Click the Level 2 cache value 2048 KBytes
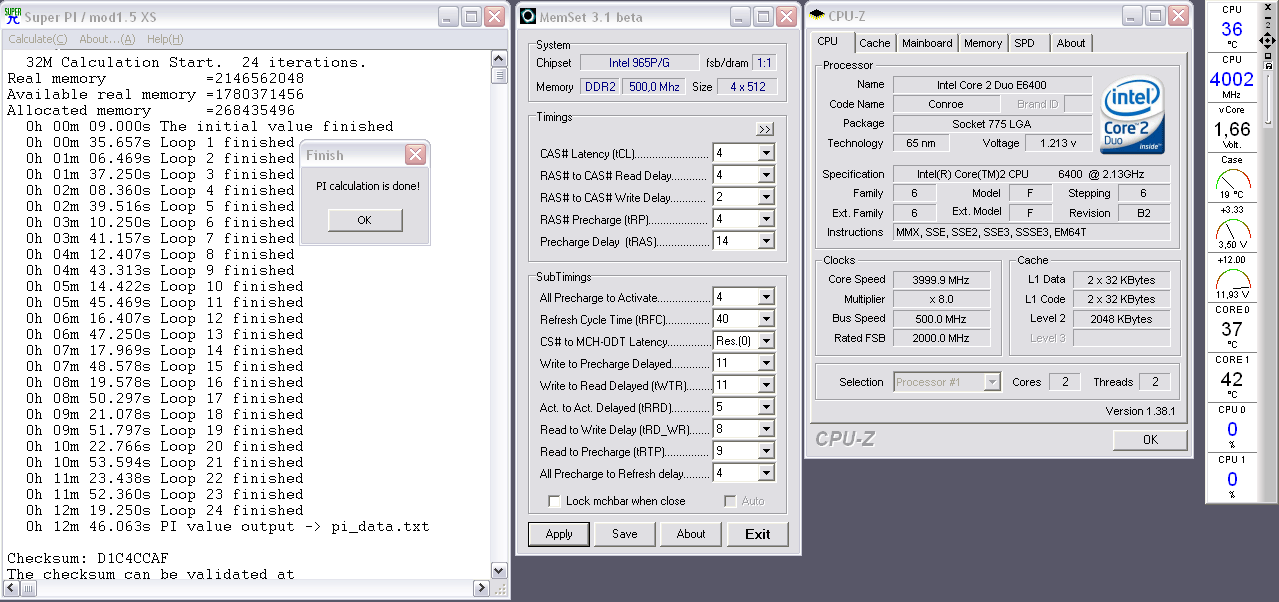This screenshot has height=602, width=1279. (1121, 319)
